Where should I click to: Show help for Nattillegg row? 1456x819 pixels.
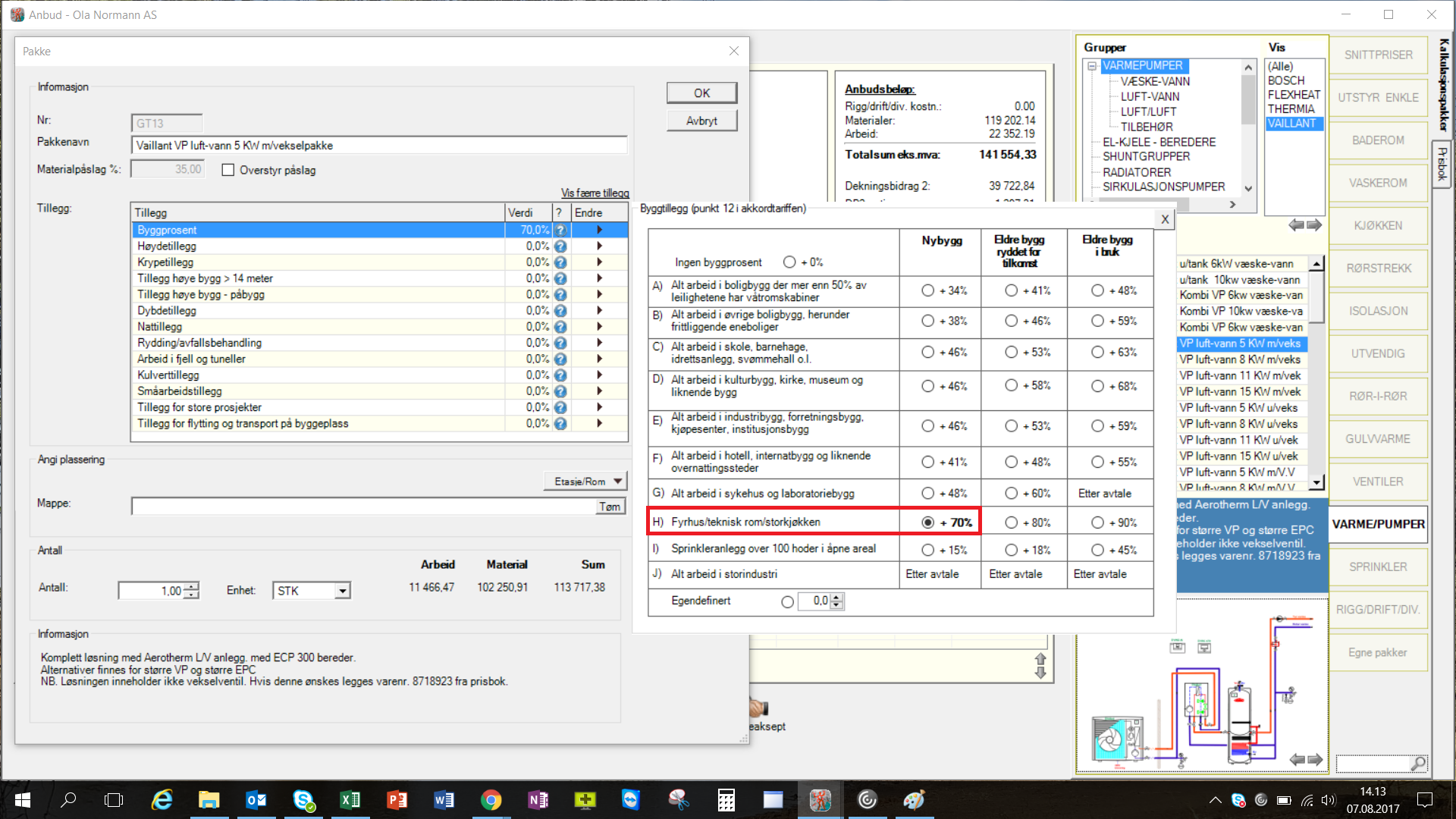[x=560, y=327]
